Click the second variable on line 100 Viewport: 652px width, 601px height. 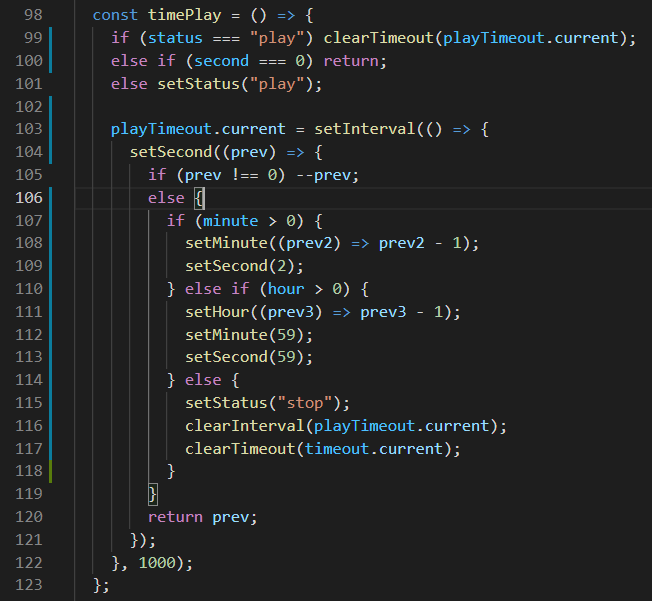[x=221, y=61]
